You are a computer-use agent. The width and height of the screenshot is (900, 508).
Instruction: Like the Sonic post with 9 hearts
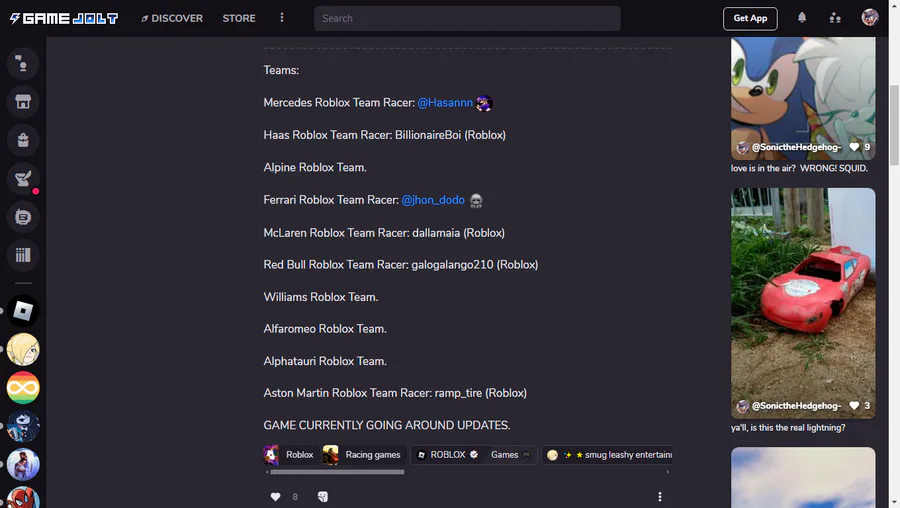tap(854, 148)
